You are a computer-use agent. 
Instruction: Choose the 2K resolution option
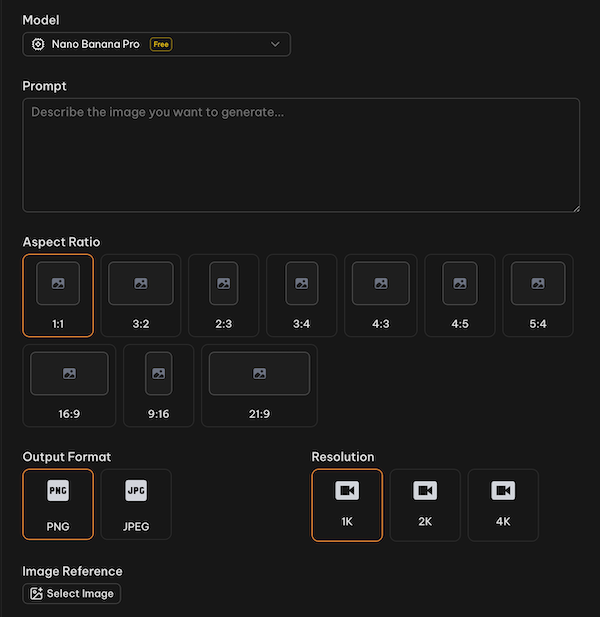pos(425,505)
